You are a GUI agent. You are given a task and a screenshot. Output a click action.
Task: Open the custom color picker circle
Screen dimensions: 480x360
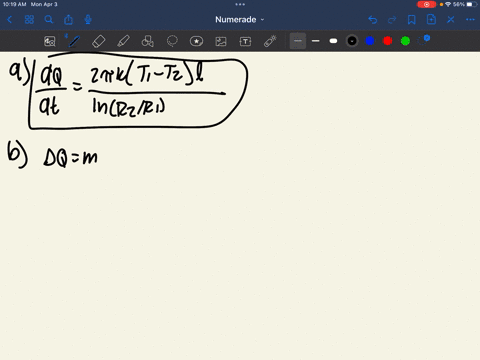coord(424,40)
